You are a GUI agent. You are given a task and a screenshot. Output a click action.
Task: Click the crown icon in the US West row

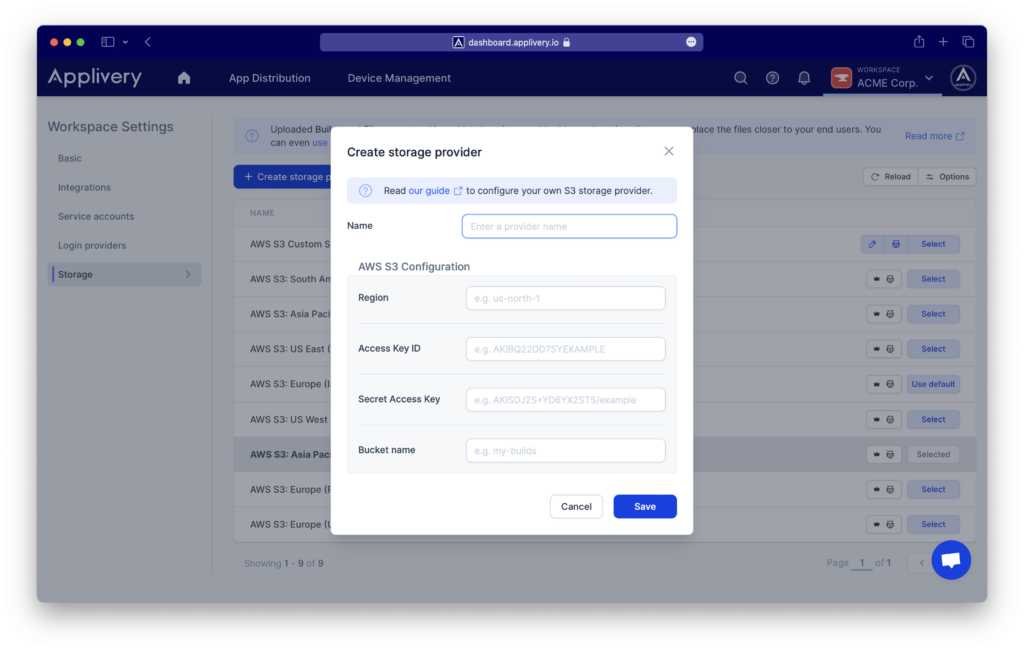(876, 420)
